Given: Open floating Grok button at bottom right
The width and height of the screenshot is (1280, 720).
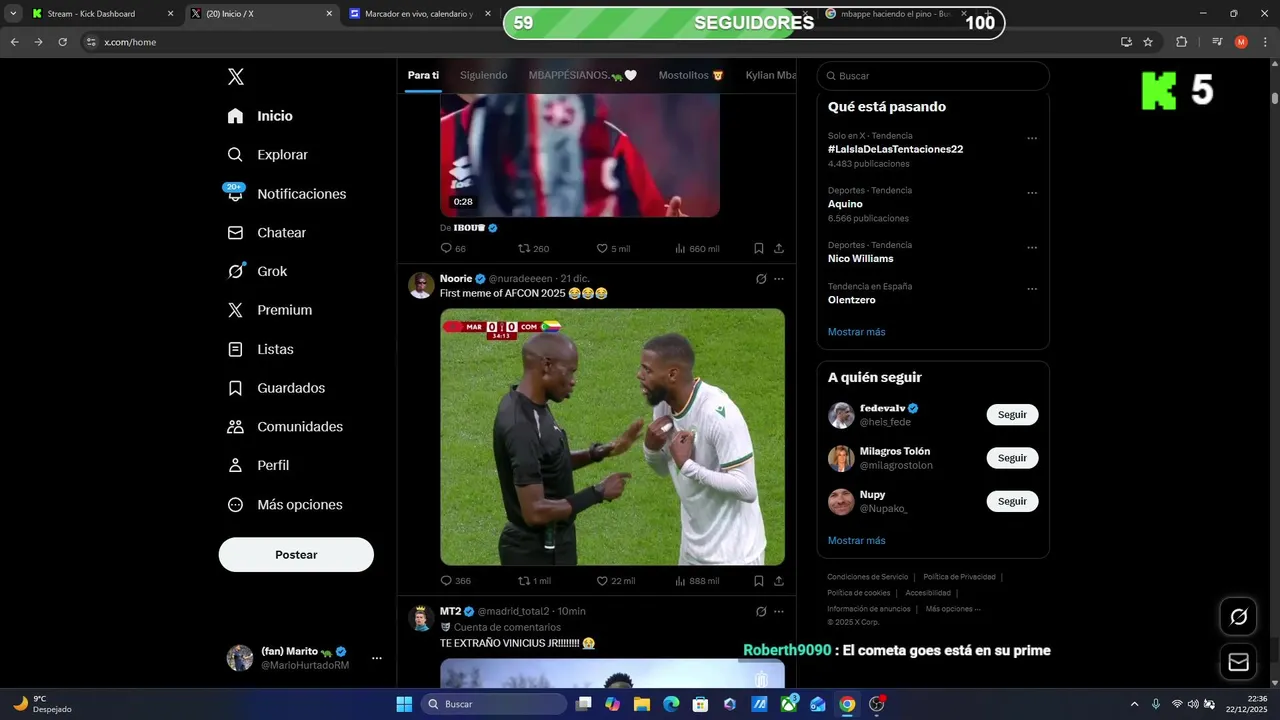Looking at the screenshot, I should pyautogui.click(x=1238, y=617).
